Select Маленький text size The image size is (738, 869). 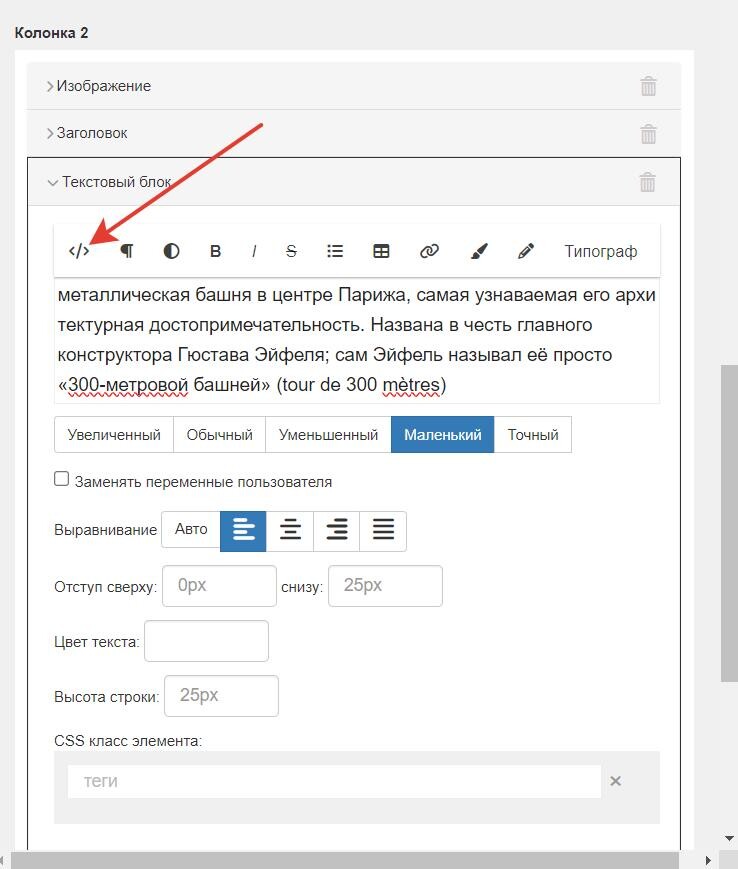[442, 434]
